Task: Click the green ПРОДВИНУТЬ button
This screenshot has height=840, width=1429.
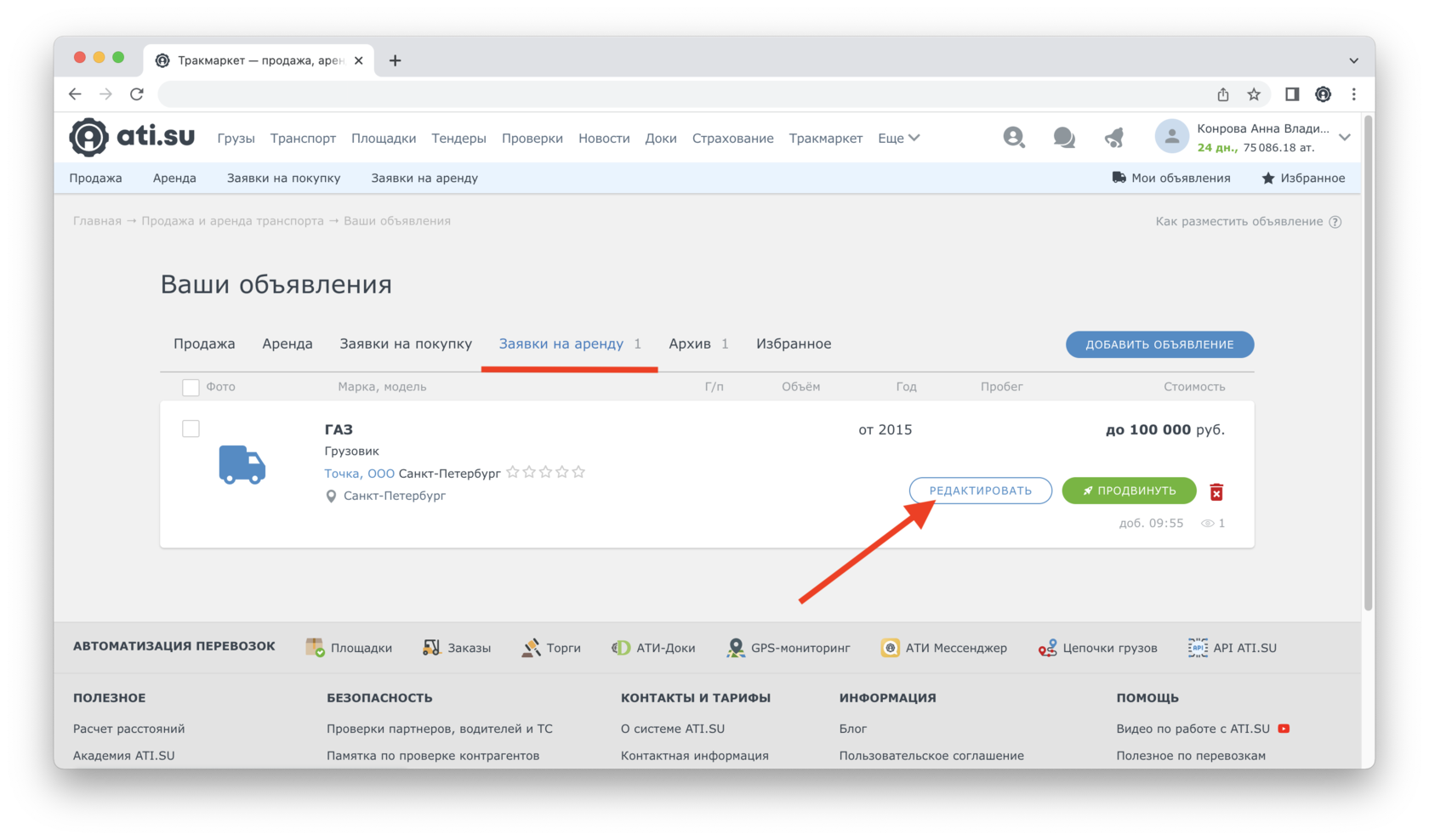Action: [x=1129, y=491]
